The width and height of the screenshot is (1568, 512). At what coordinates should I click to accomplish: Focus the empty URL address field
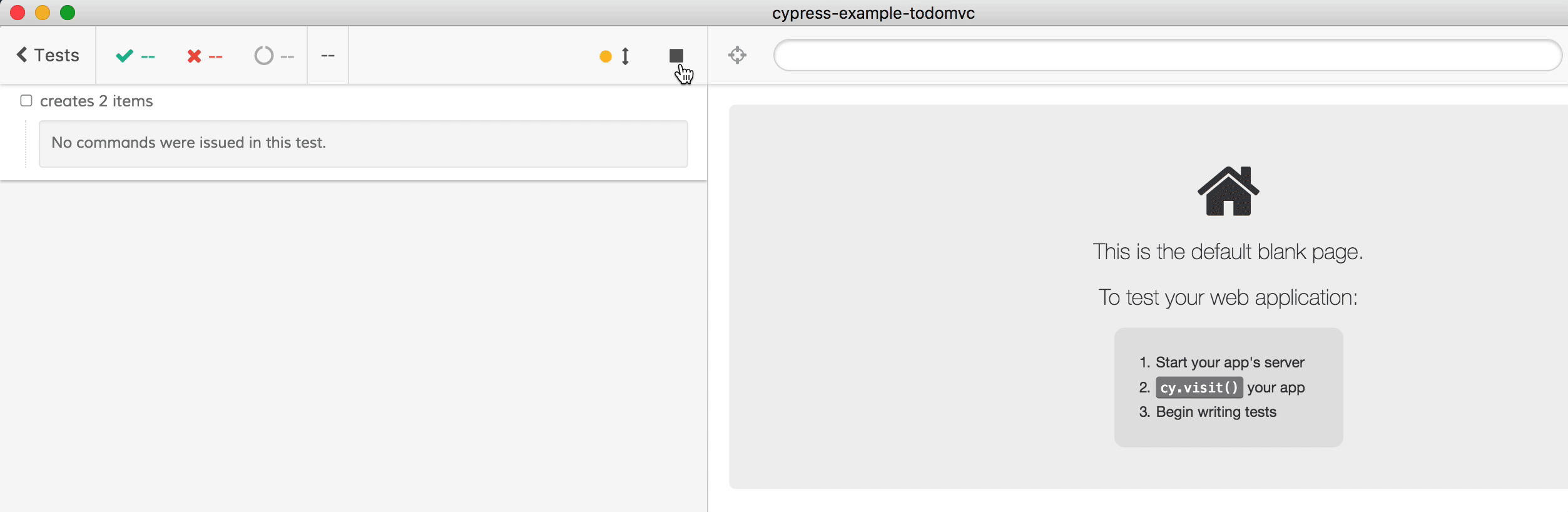tap(1167, 55)
